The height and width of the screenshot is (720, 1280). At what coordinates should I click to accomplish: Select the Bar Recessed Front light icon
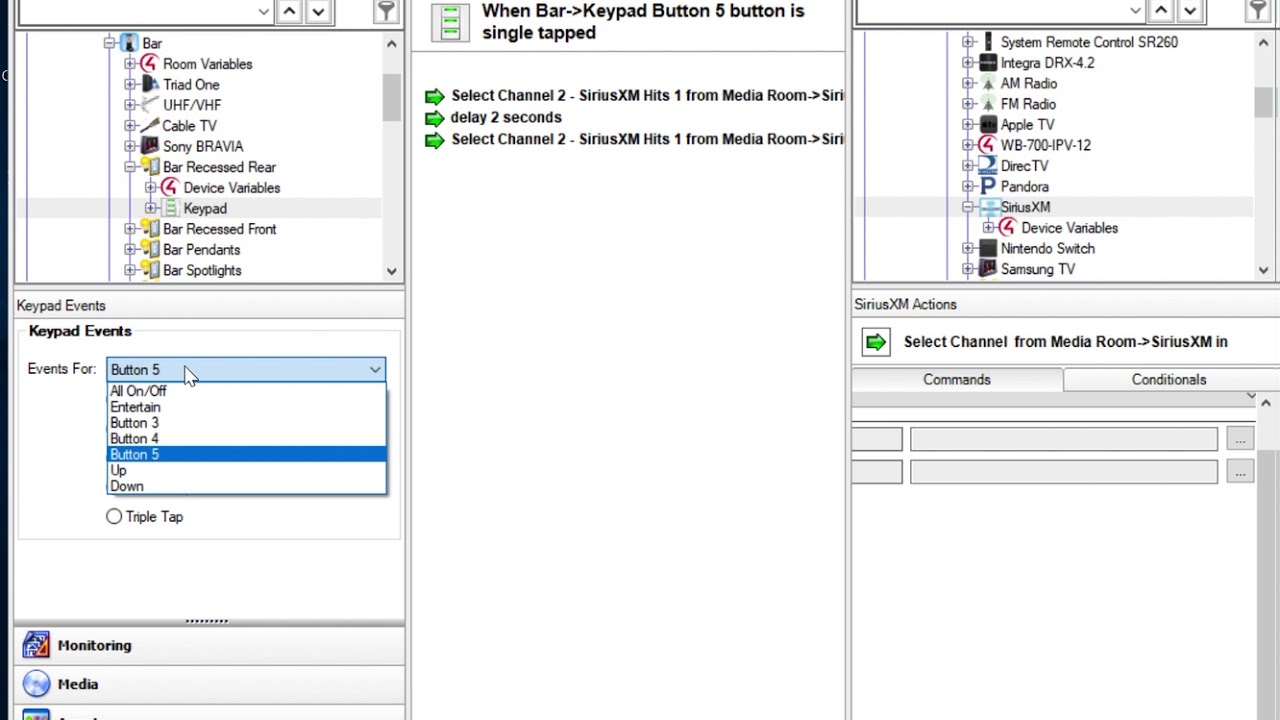point(149,229)
